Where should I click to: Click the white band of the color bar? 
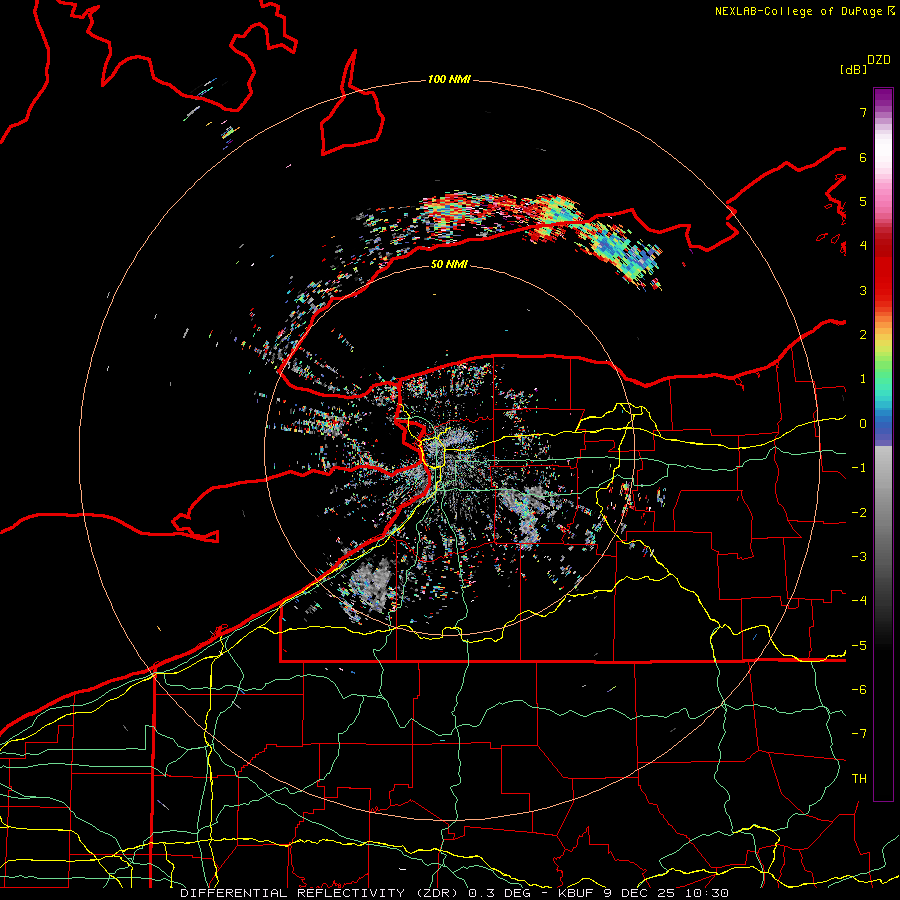pos(883,152)
